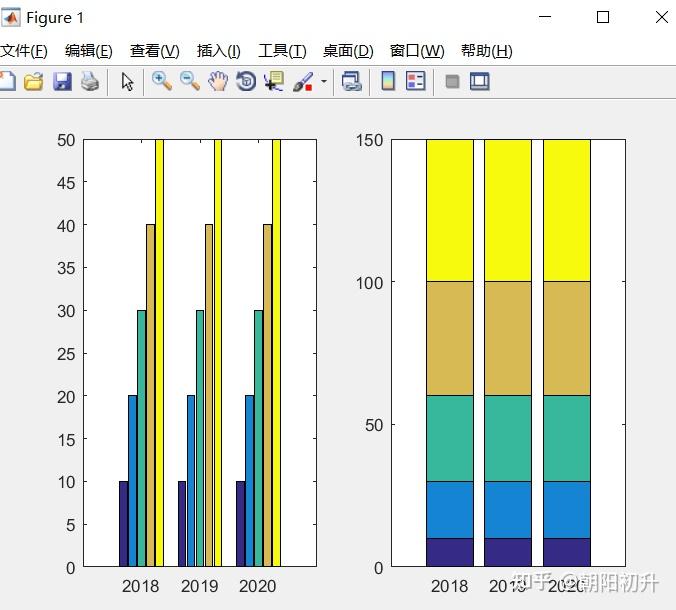The width and height of the screenshot is (676, 610).
Task: Click the 2019 x-axis label of left chart
Action: click(200, 586)
